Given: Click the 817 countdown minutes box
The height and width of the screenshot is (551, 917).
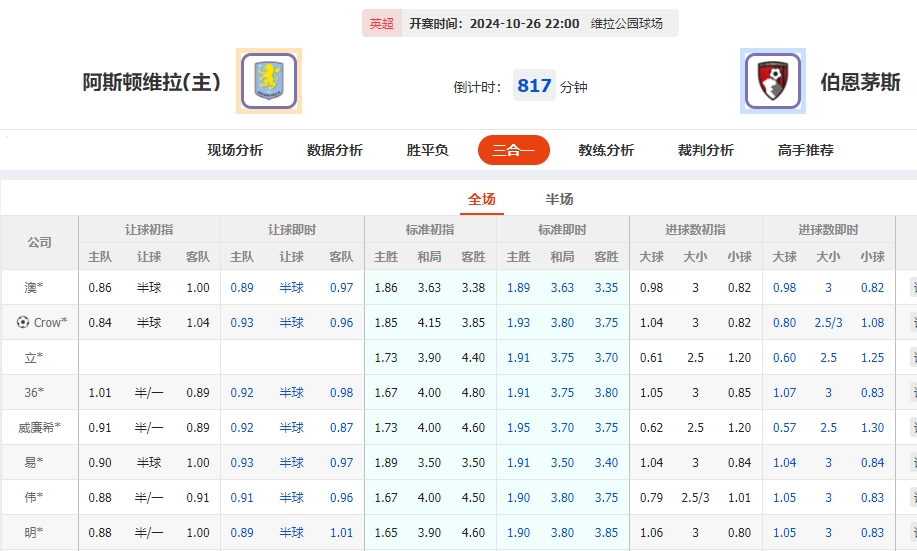Looking at the screenshot, I should tap(534, 86).
